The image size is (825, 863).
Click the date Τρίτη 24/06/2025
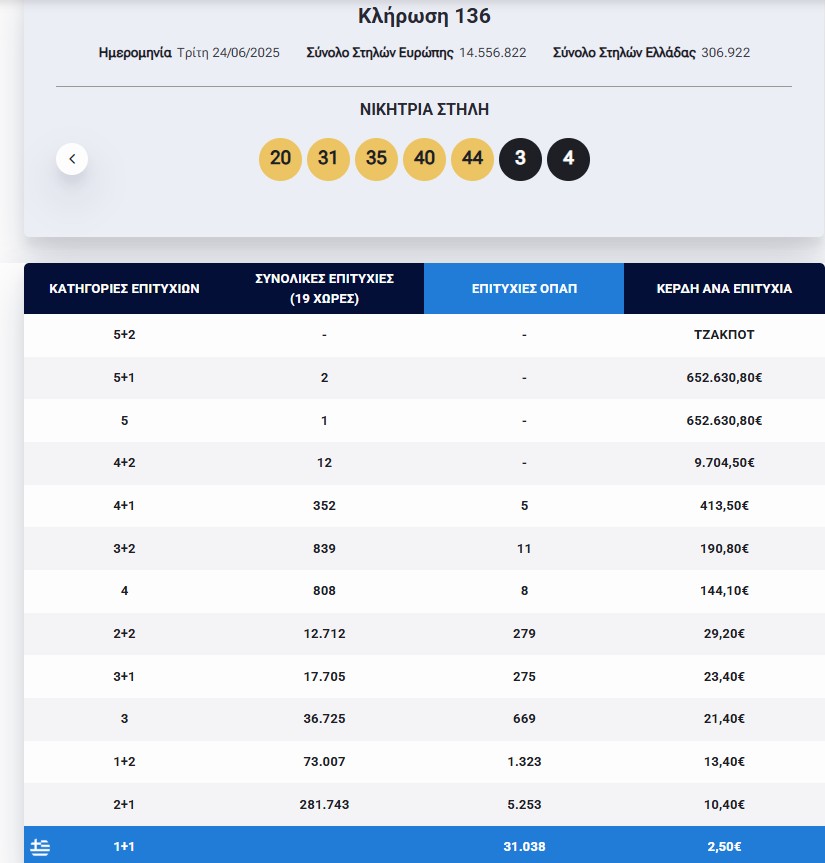point(229,53)
